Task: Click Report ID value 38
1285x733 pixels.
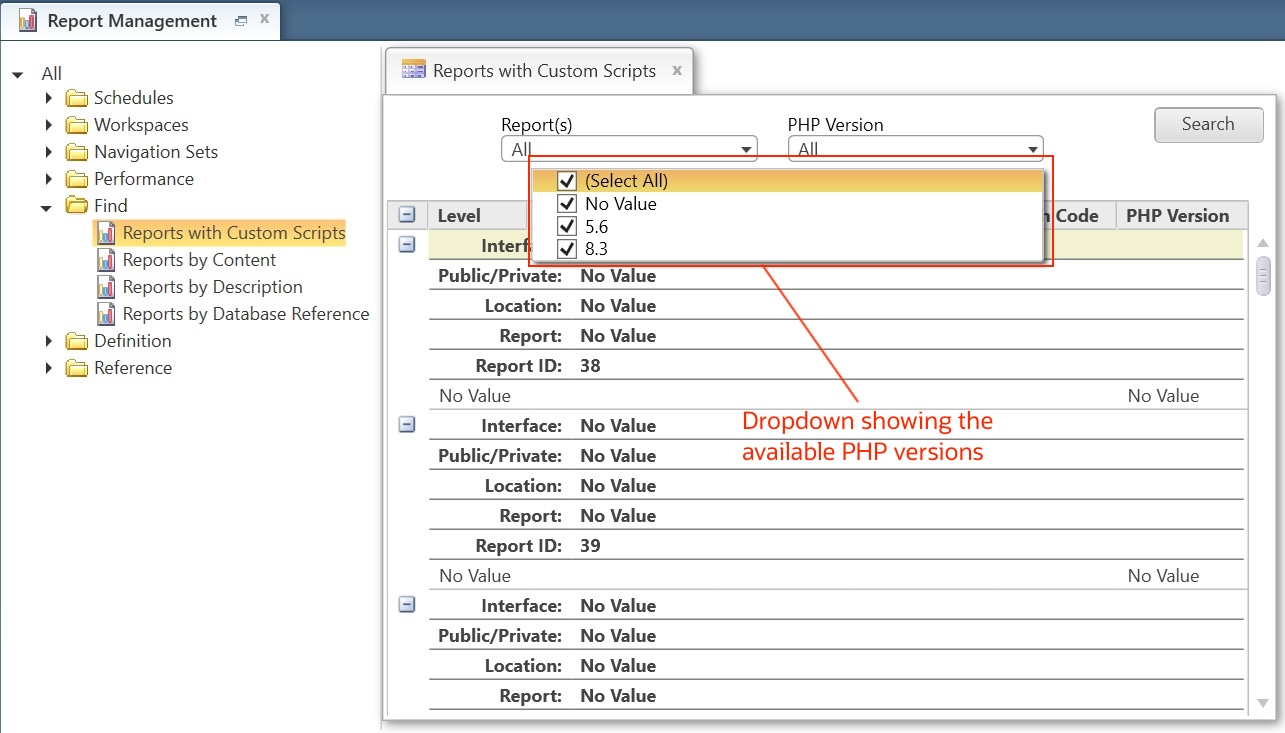Action: click(590, 366)
